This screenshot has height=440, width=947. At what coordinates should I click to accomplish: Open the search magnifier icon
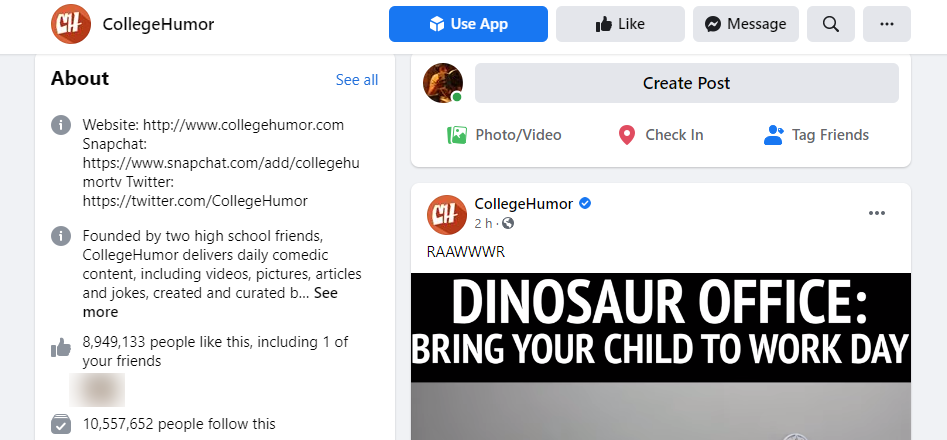point(830,24)
